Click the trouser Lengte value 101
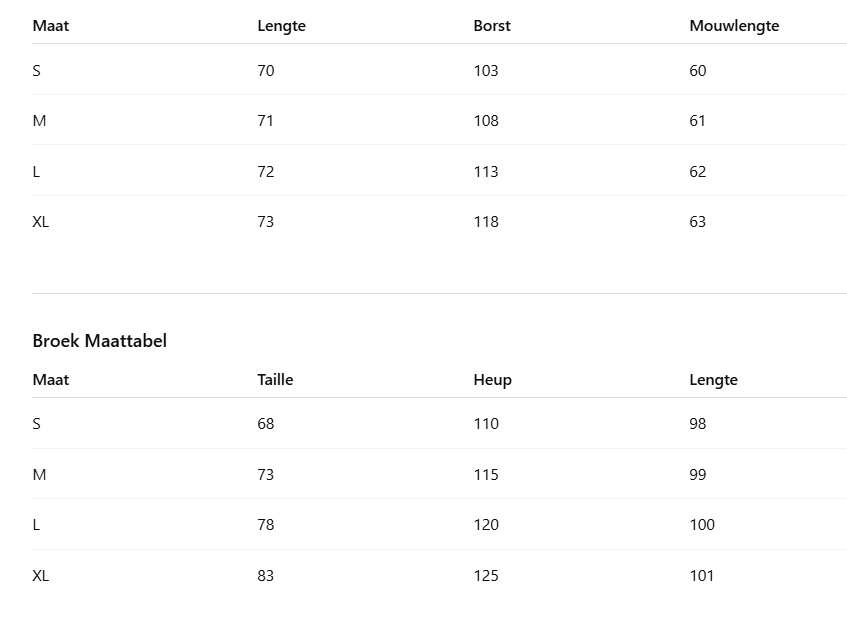847x618 pixels. [x=702, y=576]
